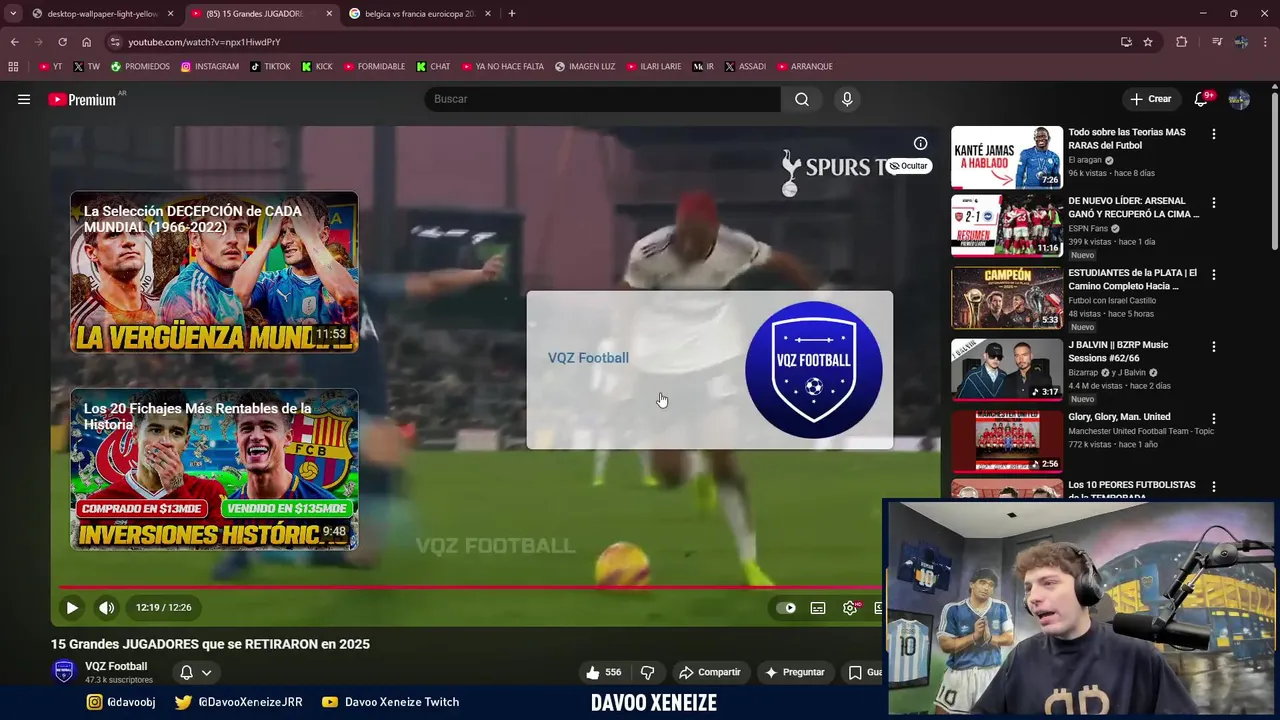Open YouTube notifications bell
Screen dimensions: 1280x720
coord(1201,99)
